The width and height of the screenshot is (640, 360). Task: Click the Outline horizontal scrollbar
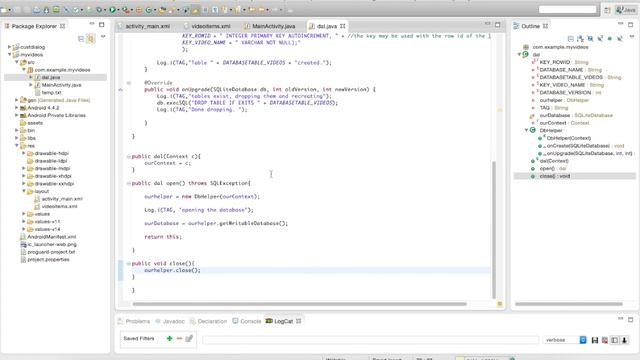click(x=569, y=304)
